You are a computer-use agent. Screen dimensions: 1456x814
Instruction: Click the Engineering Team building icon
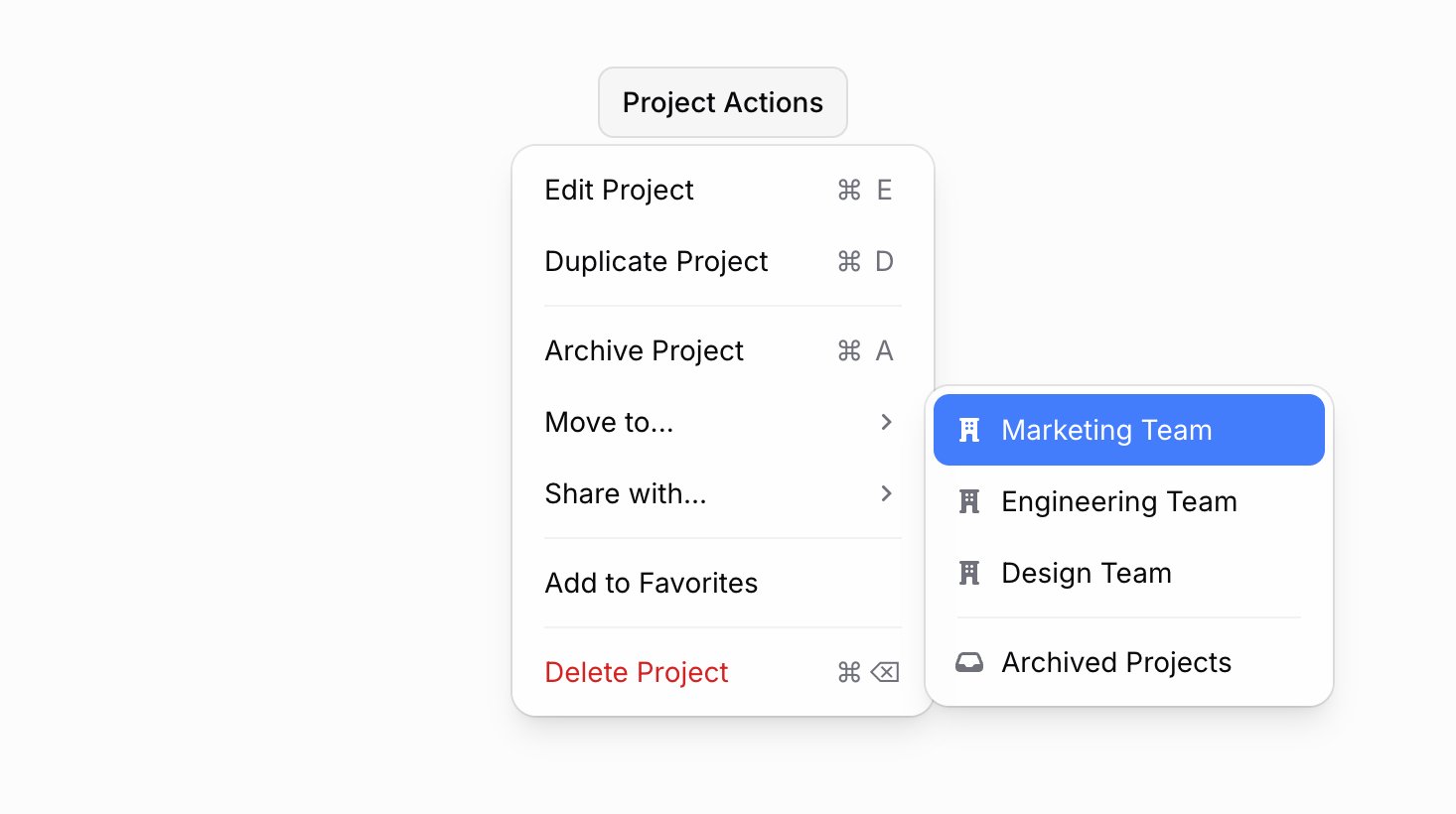[969, 501]
